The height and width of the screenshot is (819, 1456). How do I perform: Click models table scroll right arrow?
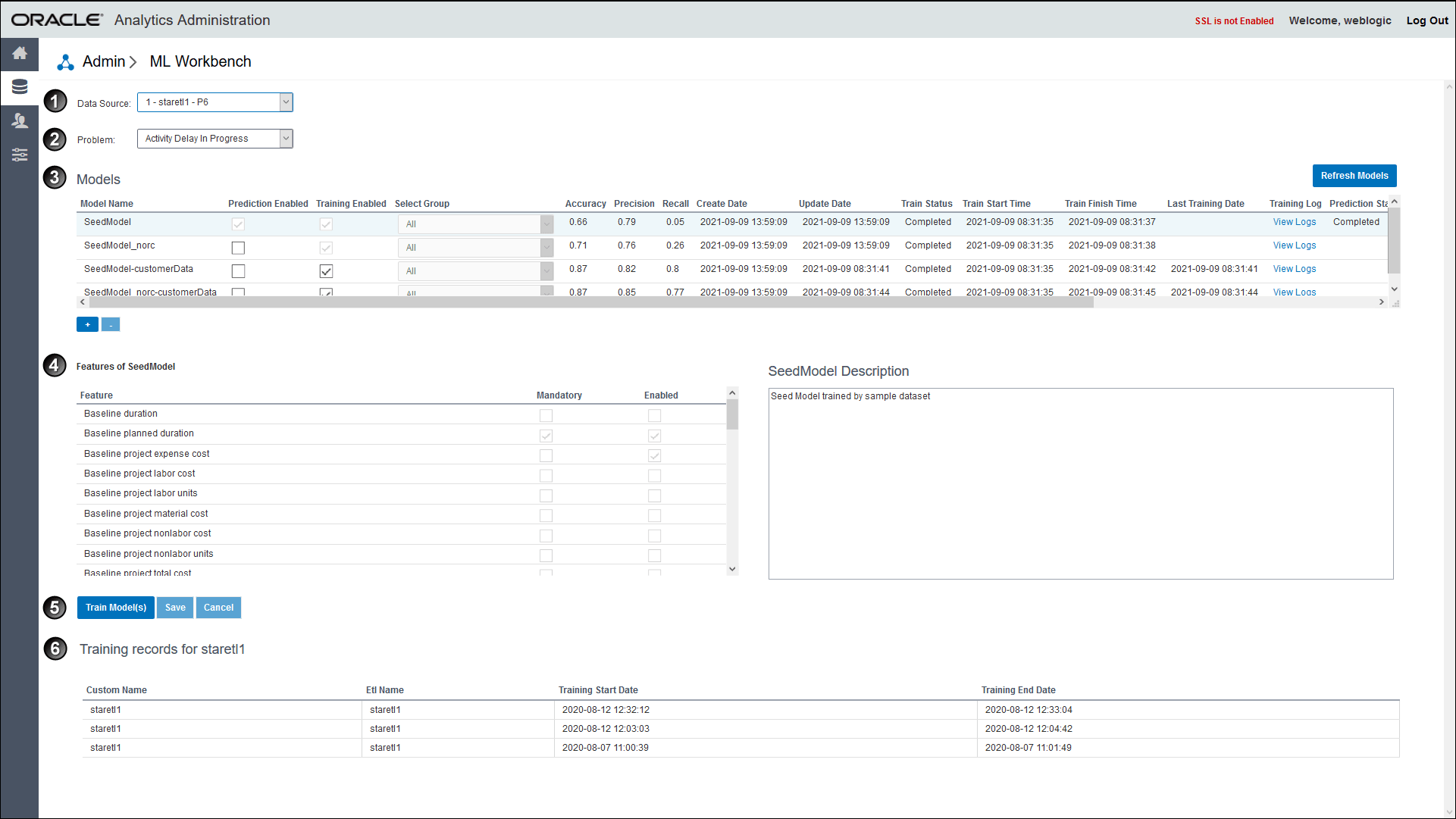pos(1382,302)
